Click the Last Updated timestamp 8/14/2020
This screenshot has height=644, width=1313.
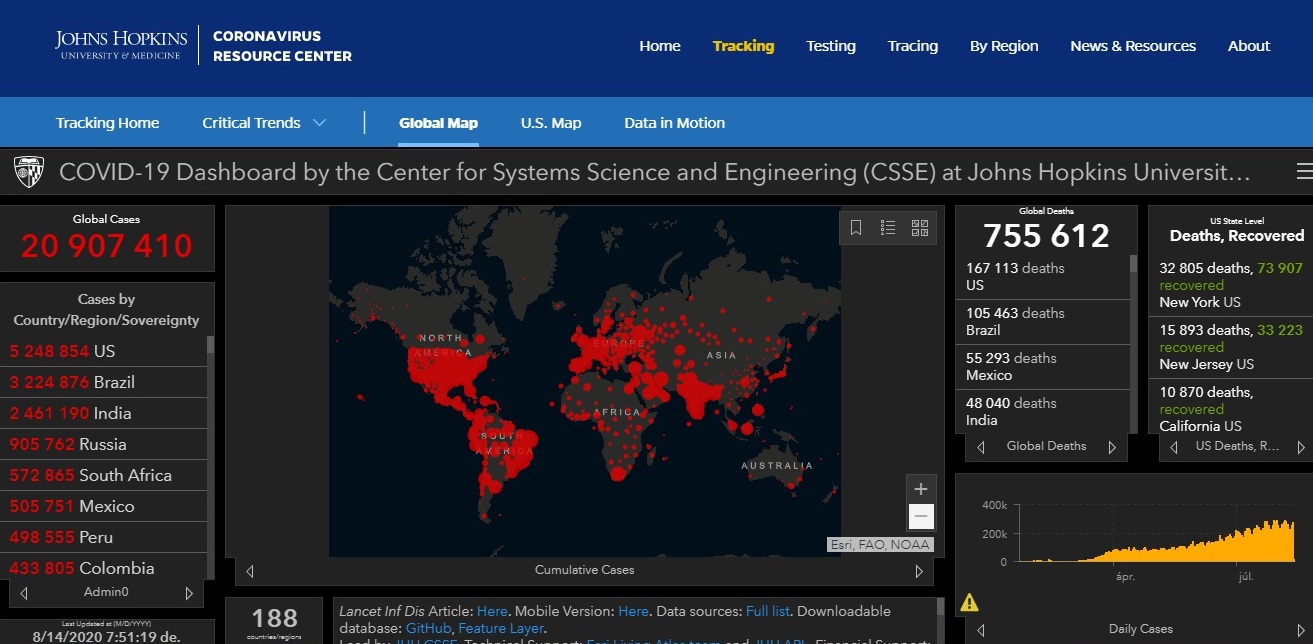point(107,635)
